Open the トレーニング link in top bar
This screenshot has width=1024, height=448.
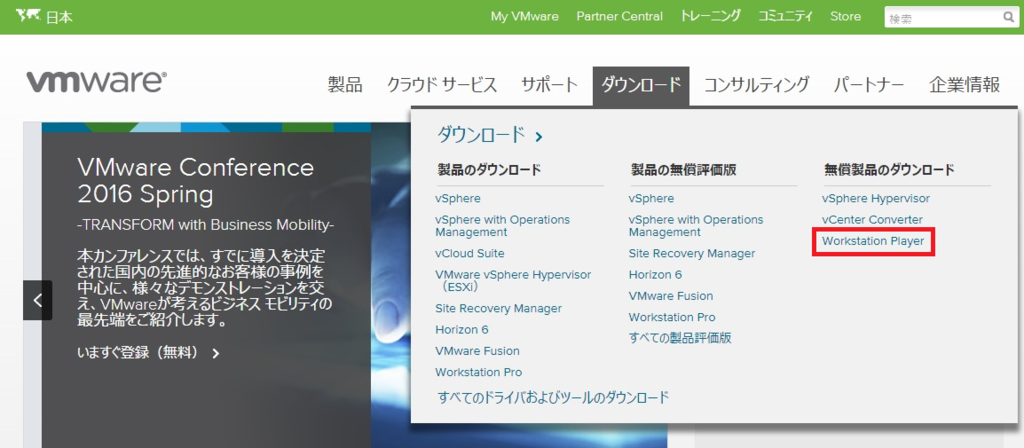(711, 16)
